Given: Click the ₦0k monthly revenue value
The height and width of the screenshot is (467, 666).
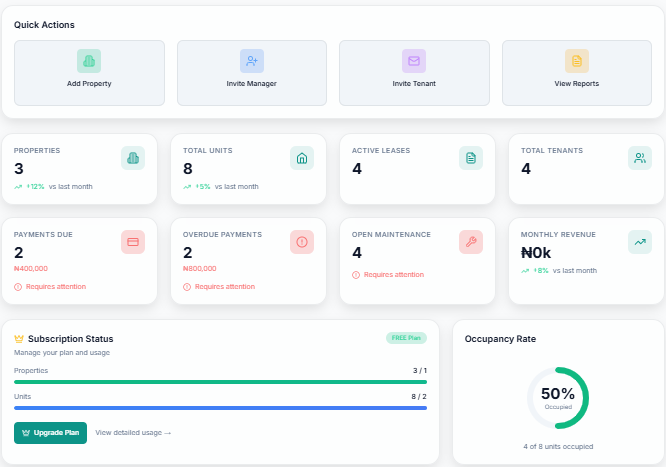Looking at the screenshot, I should point(536,253).
